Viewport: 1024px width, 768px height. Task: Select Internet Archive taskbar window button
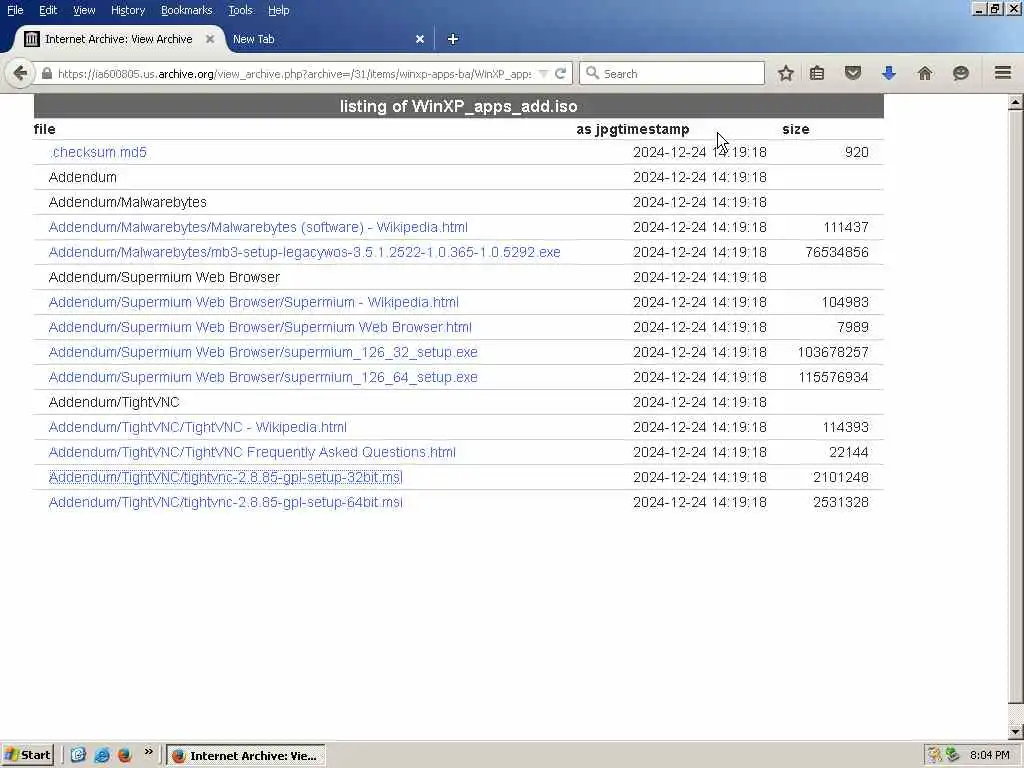[246, 756]
